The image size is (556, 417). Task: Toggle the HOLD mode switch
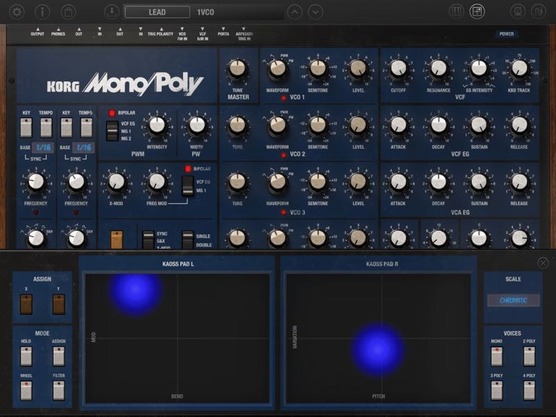(26, 356)
